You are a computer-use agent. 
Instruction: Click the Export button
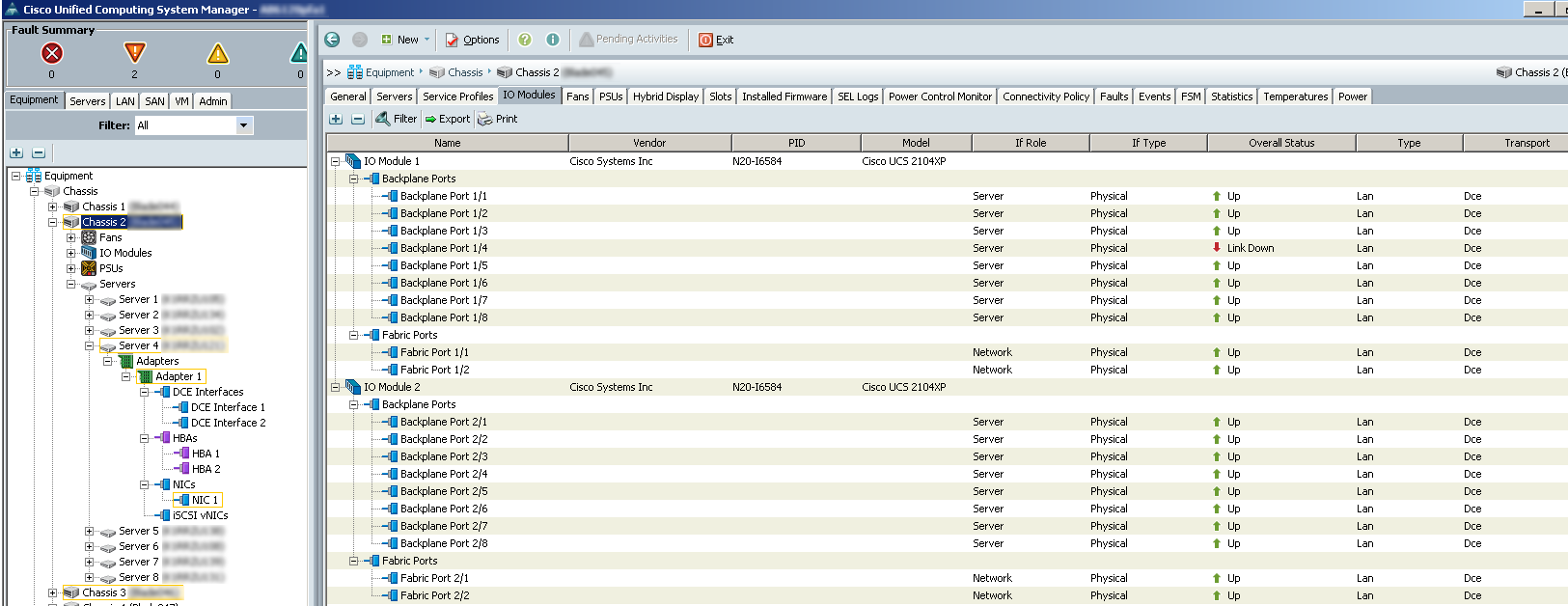tap(448, 119)
